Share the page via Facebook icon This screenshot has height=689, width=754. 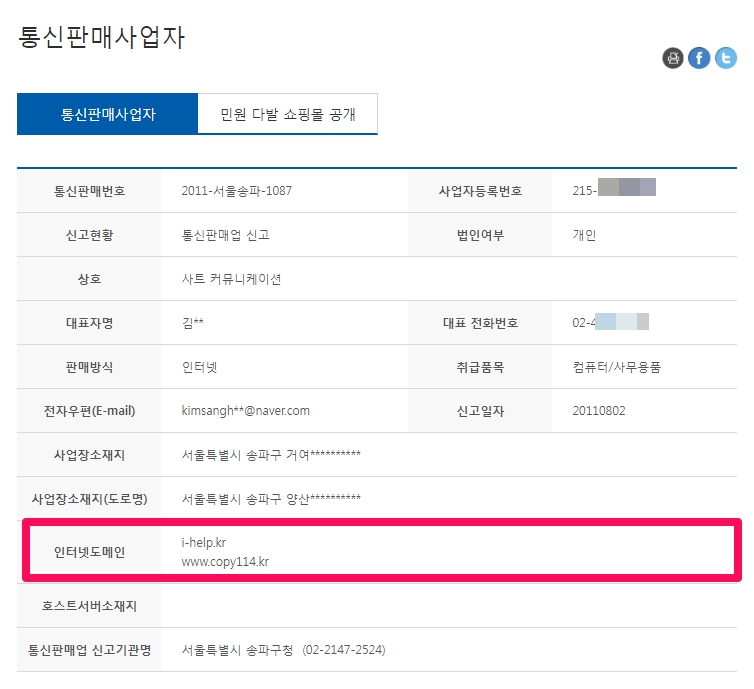[x=699, y=58]
